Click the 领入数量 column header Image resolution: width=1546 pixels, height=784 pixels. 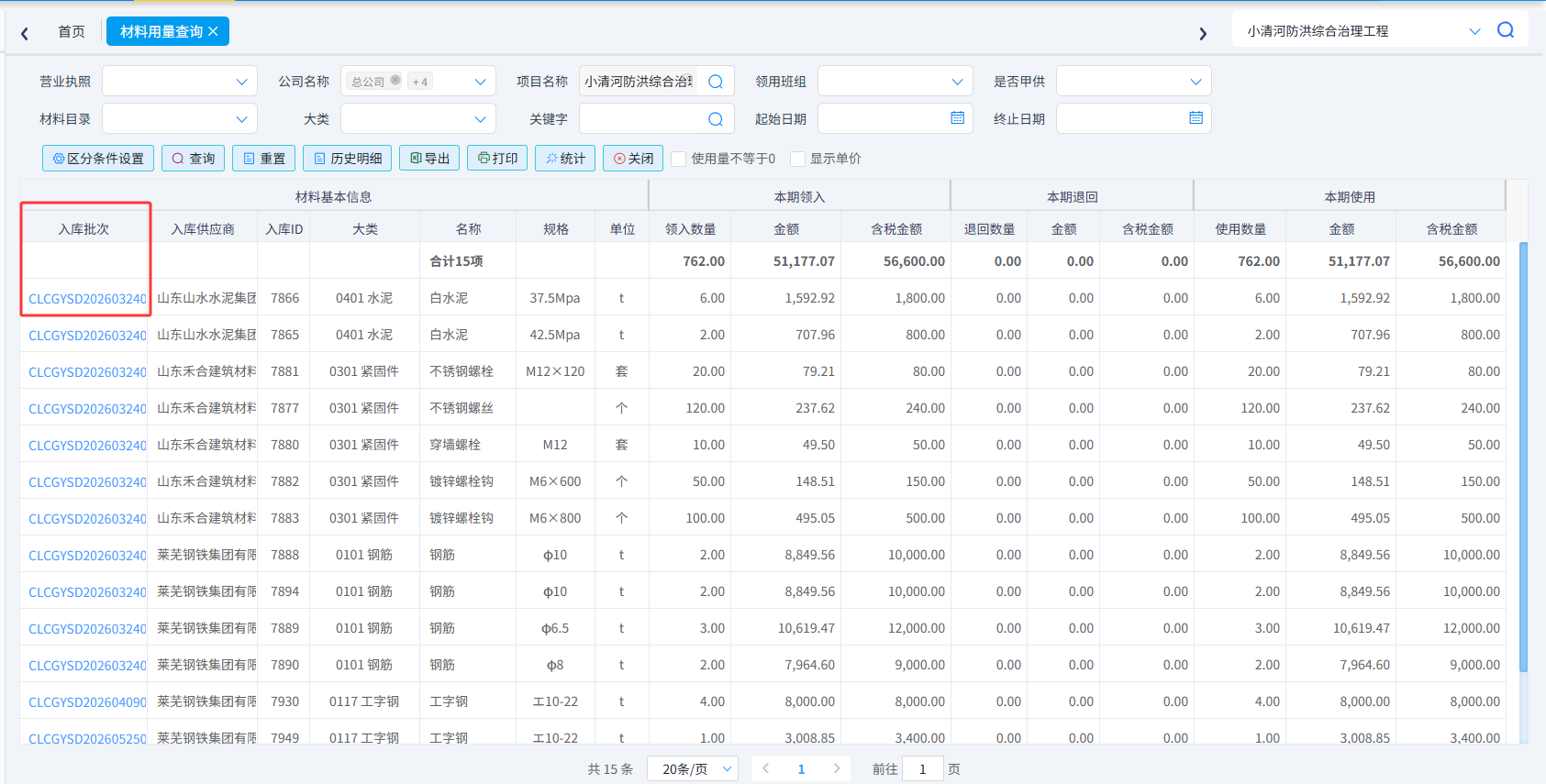[x=690, y=229]
